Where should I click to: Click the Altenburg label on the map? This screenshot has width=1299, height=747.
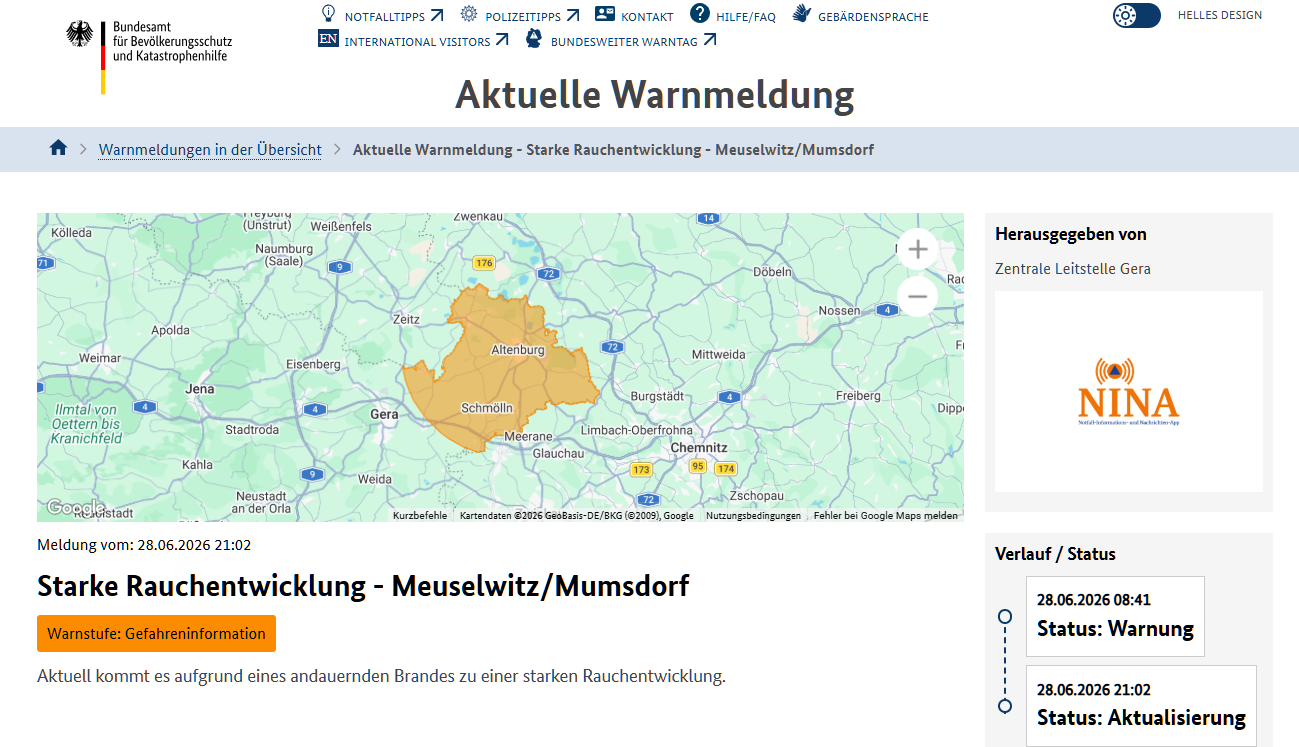click(x=518, y=350)
